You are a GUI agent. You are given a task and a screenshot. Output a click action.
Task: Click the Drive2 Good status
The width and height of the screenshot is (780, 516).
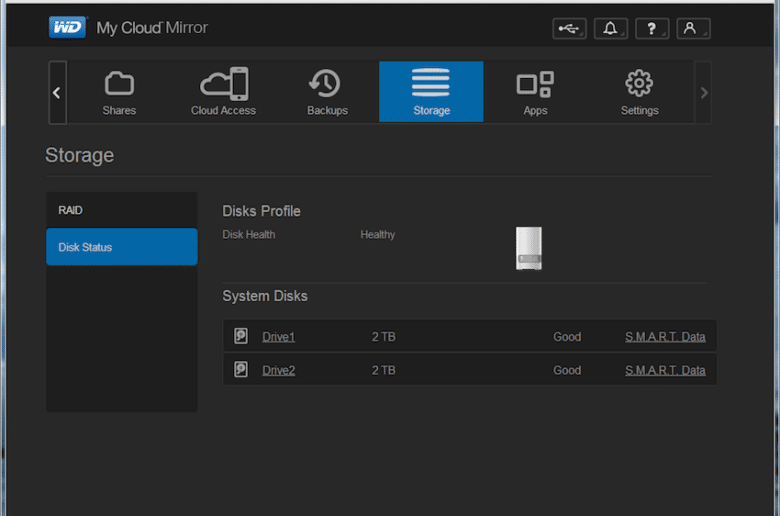[567, 370]
